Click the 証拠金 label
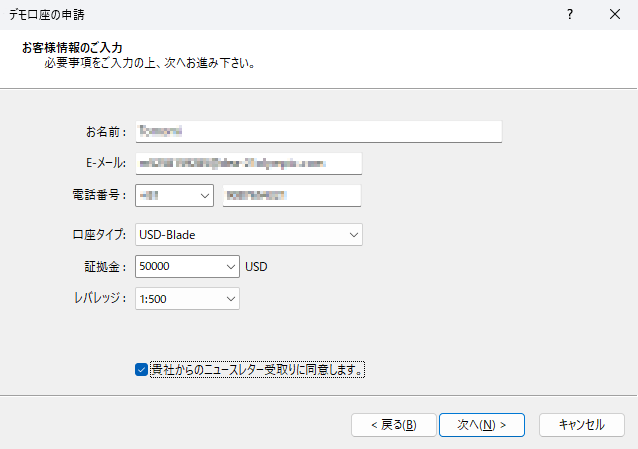The height and width of the screenshot is (449, 638). point(105,267)
